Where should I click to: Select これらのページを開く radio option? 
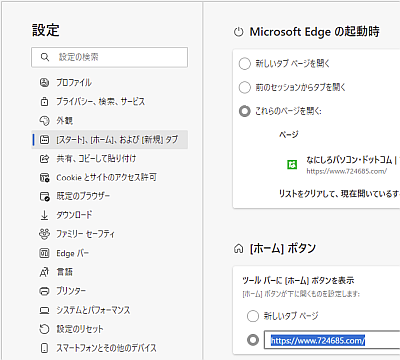tap(244, 111)
